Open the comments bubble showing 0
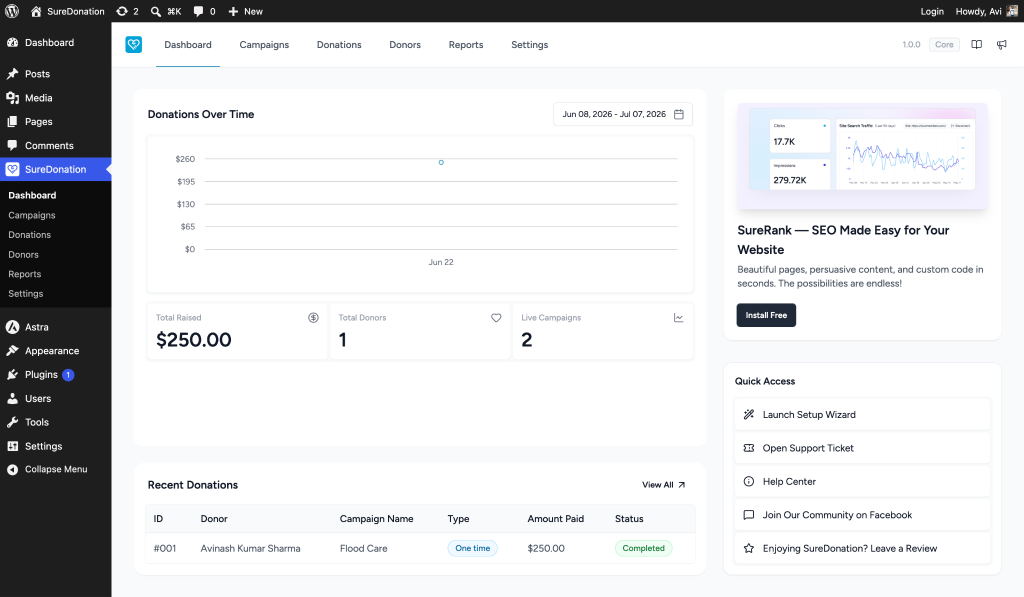This screenshot has width=1024, height=597. [x=204, y=11]
